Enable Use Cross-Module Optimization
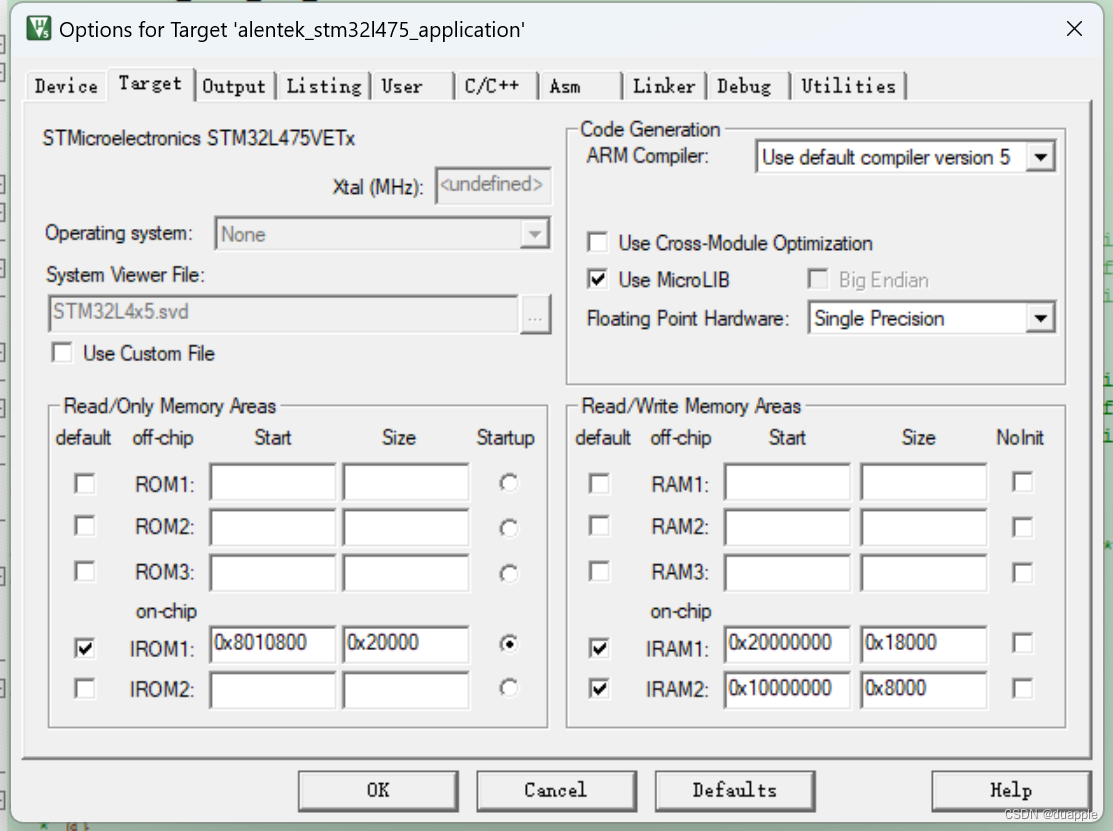The width and height of the screenshot is (1113, 831). (x=598, y=243)
